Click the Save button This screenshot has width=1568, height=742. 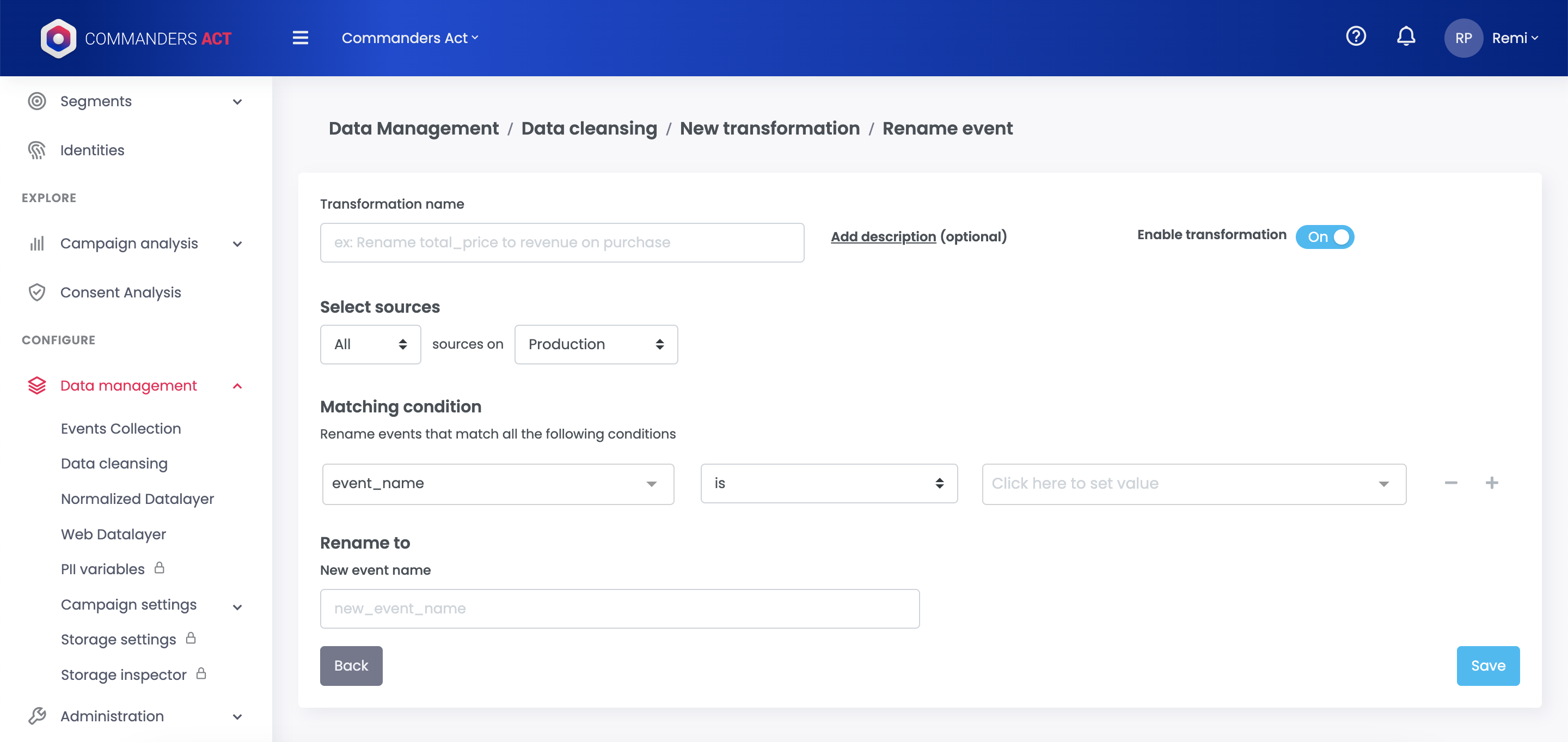(x=1487, y=665)
